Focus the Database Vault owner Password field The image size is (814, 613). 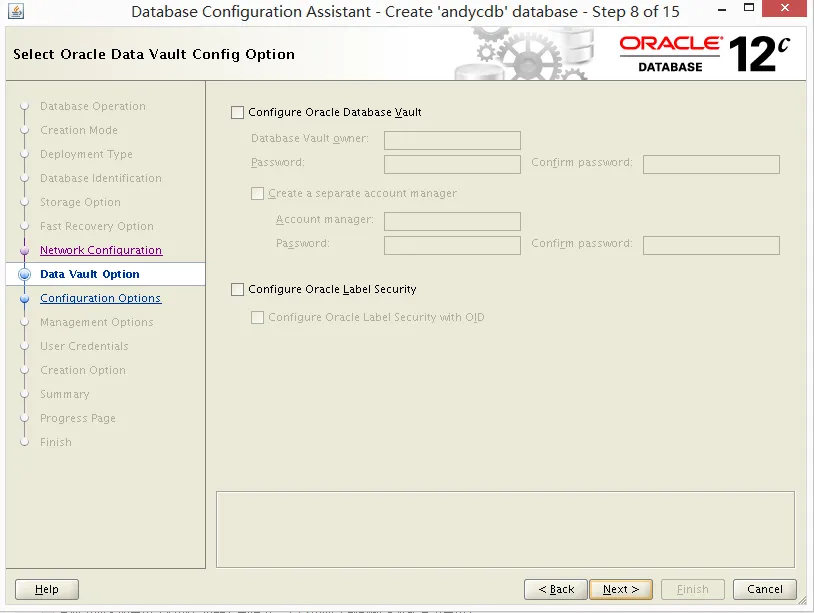(452, 164)
